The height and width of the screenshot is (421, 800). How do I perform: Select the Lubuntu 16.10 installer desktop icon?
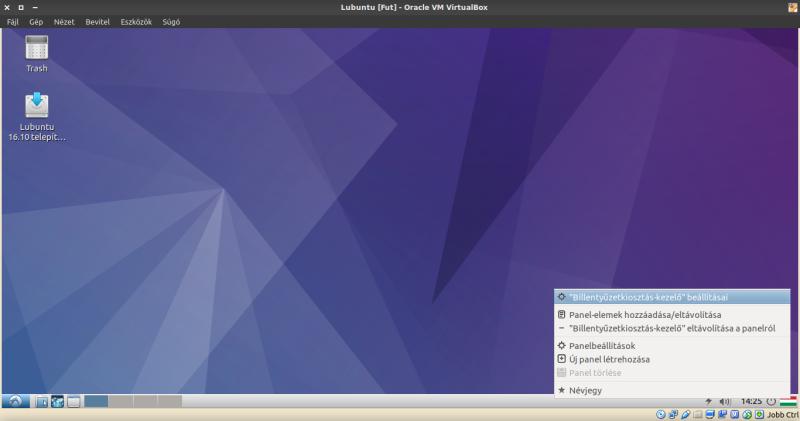(x=37, y=117)
